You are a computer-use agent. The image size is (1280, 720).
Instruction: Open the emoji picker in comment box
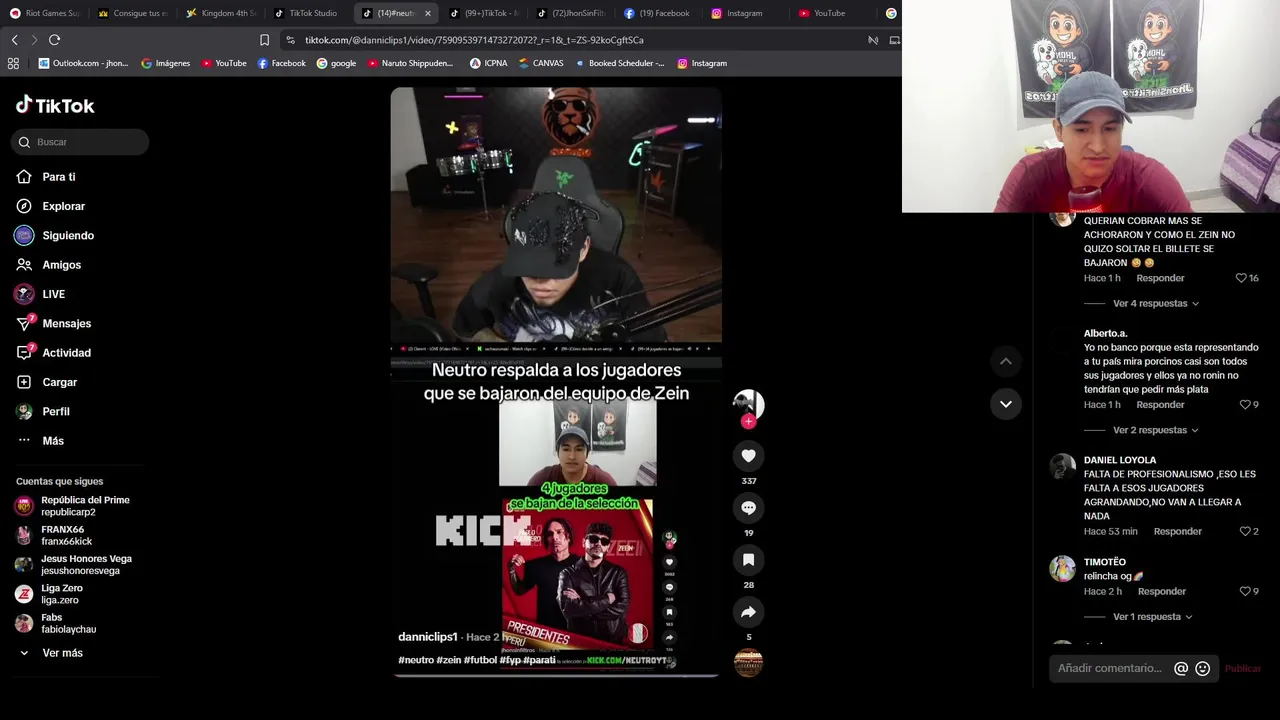pos(1203,668)
